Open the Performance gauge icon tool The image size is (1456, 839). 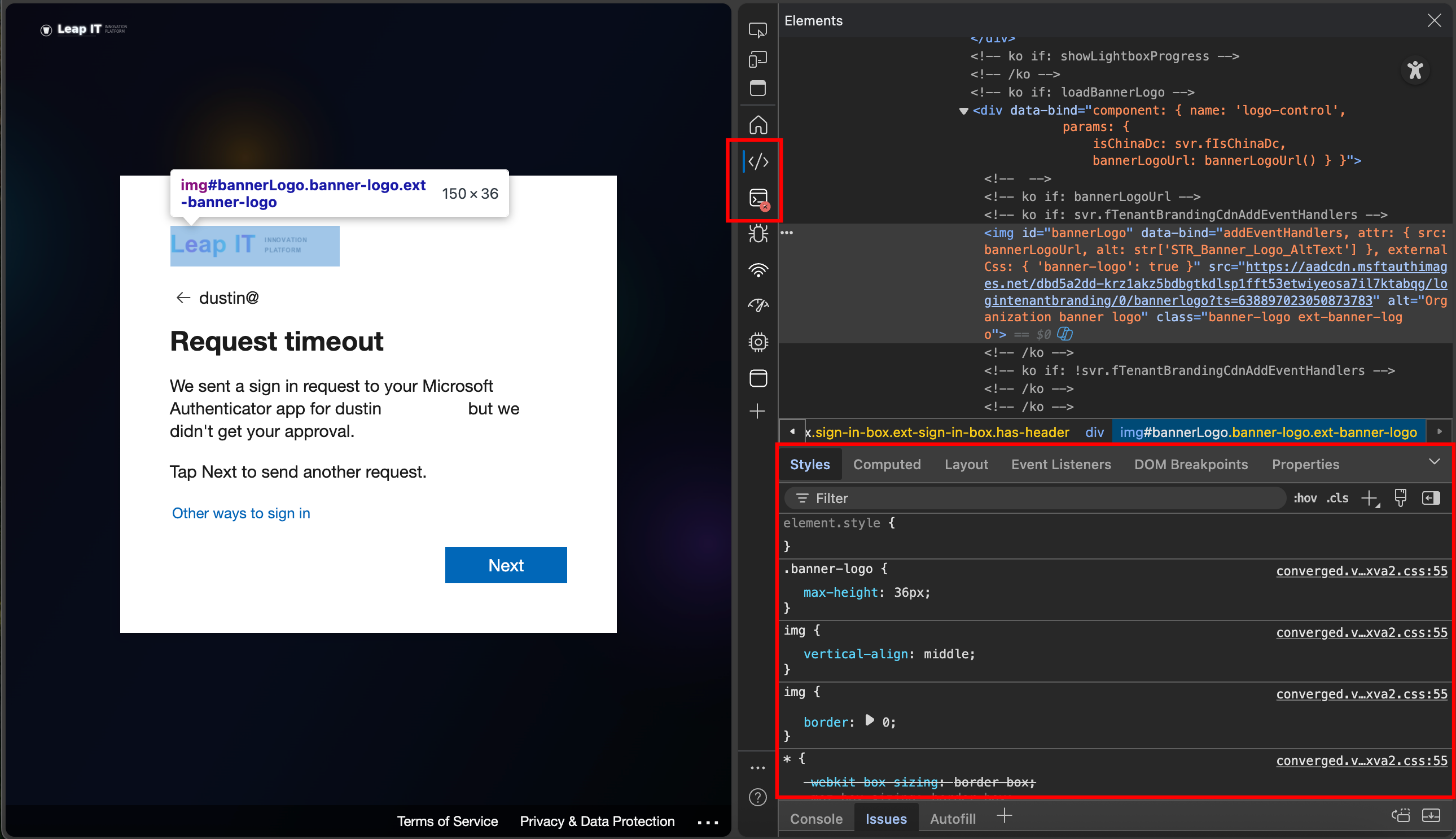pyautogui.click(x=758, y=305)
